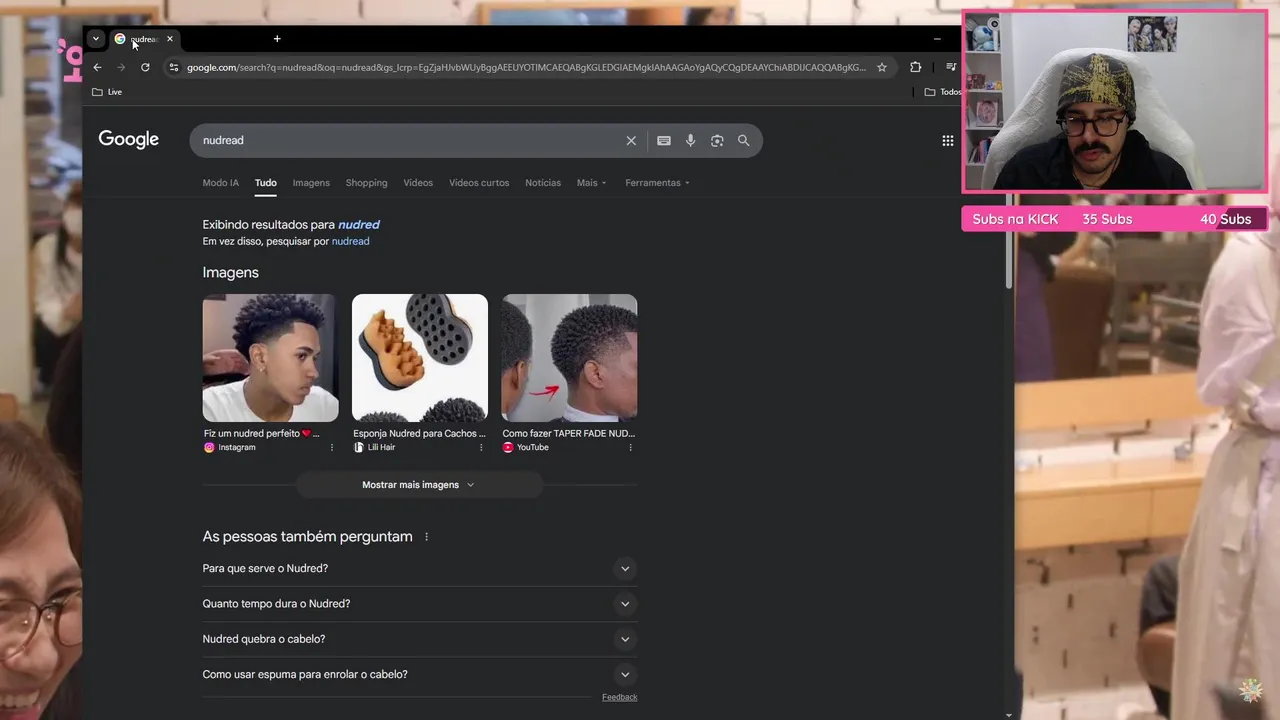The width and height of the screenshot is (1280, 720).
Task: Open the on-screen keyboard input tool
Action: pyautogui.click(x=663, y=141)
